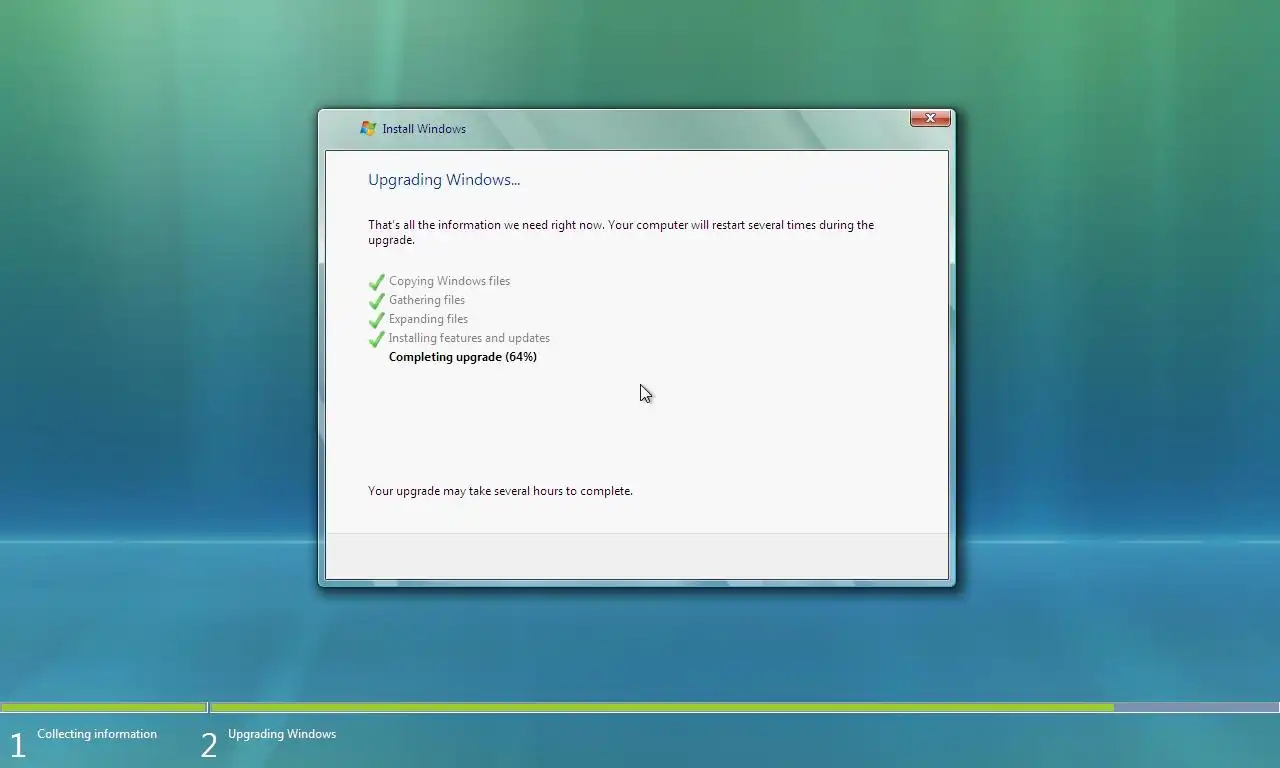Click the checkmark beside Expanding files

pos(377,320)
